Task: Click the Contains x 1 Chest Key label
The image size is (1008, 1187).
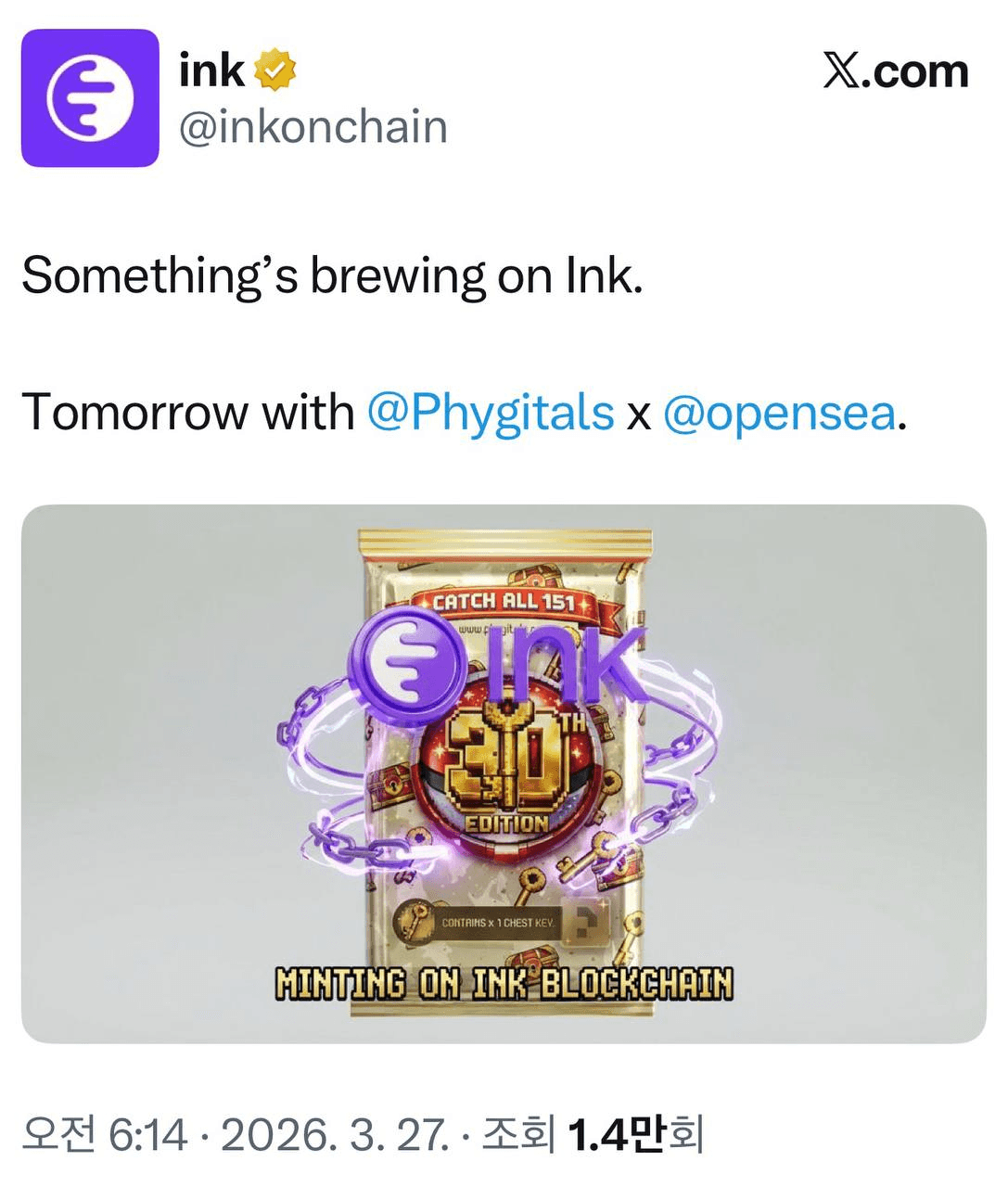Action: point(497,923)
